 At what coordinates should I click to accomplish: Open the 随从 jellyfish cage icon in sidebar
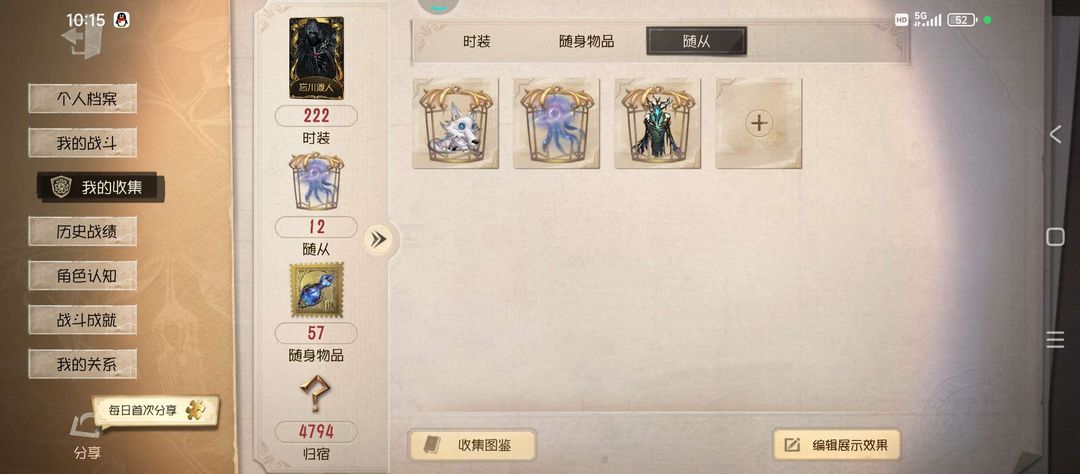(316, 182)
